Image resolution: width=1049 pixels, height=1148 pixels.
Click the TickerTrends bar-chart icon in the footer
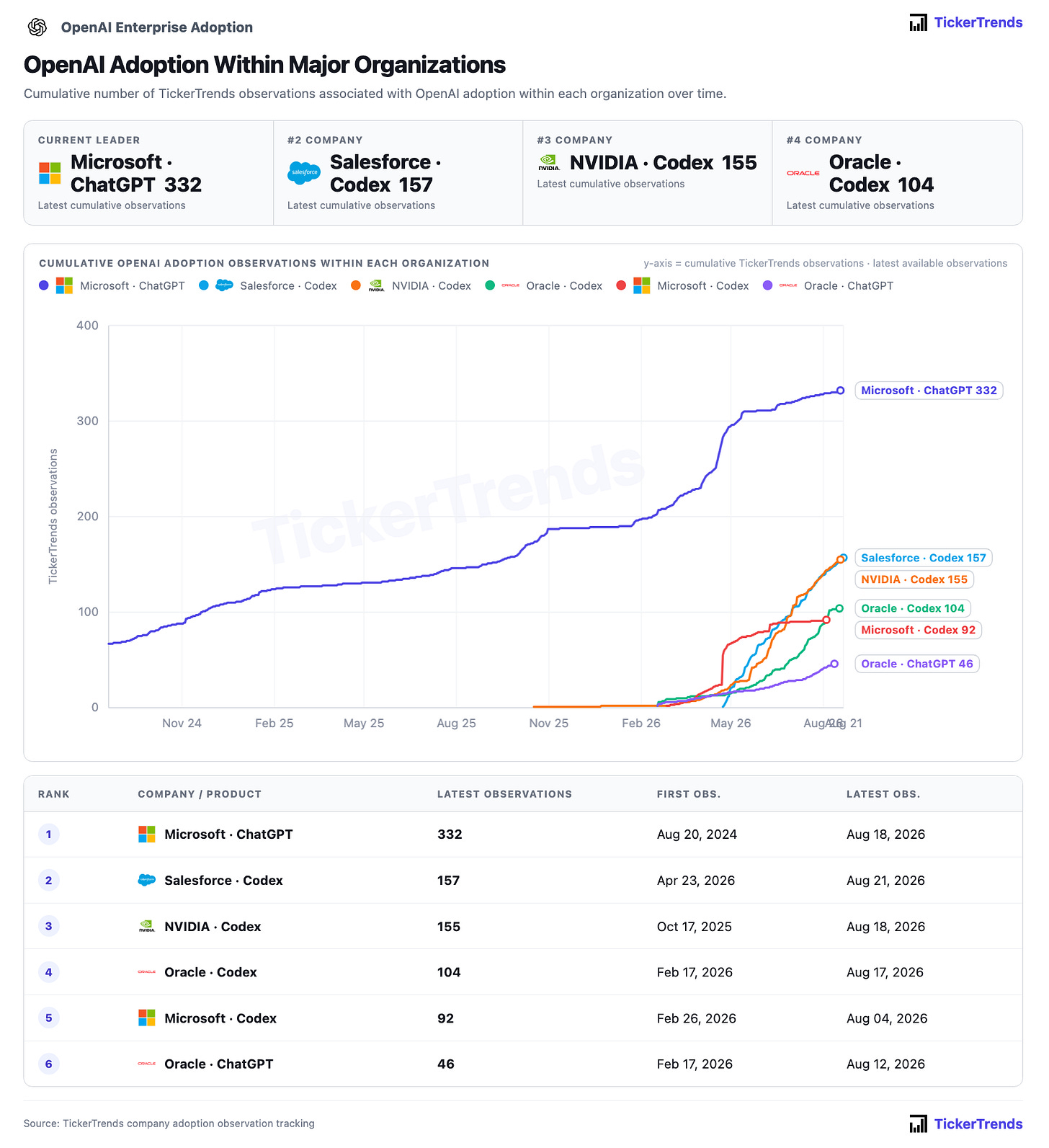pyautogui.click(x=919, y=1123)
